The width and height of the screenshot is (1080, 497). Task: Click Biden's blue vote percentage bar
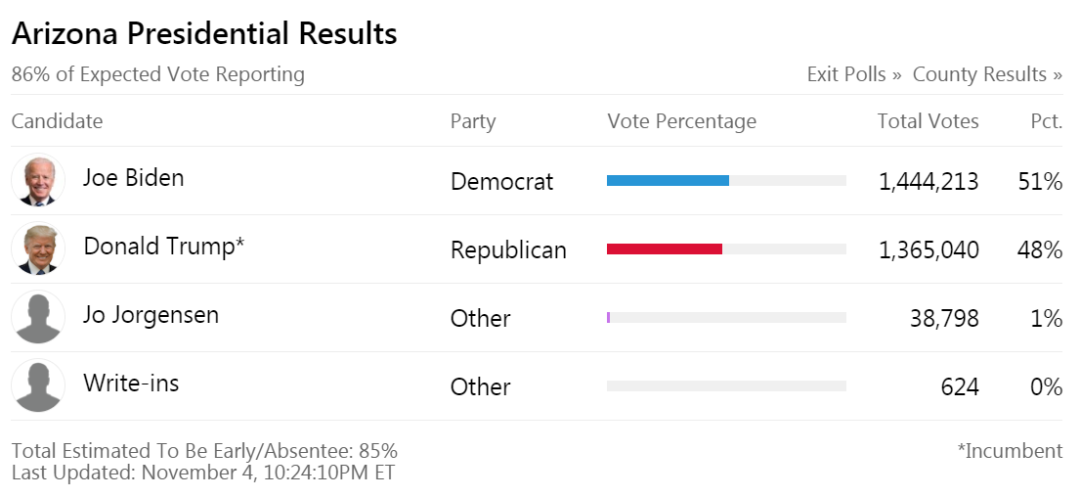coord(667,180)
